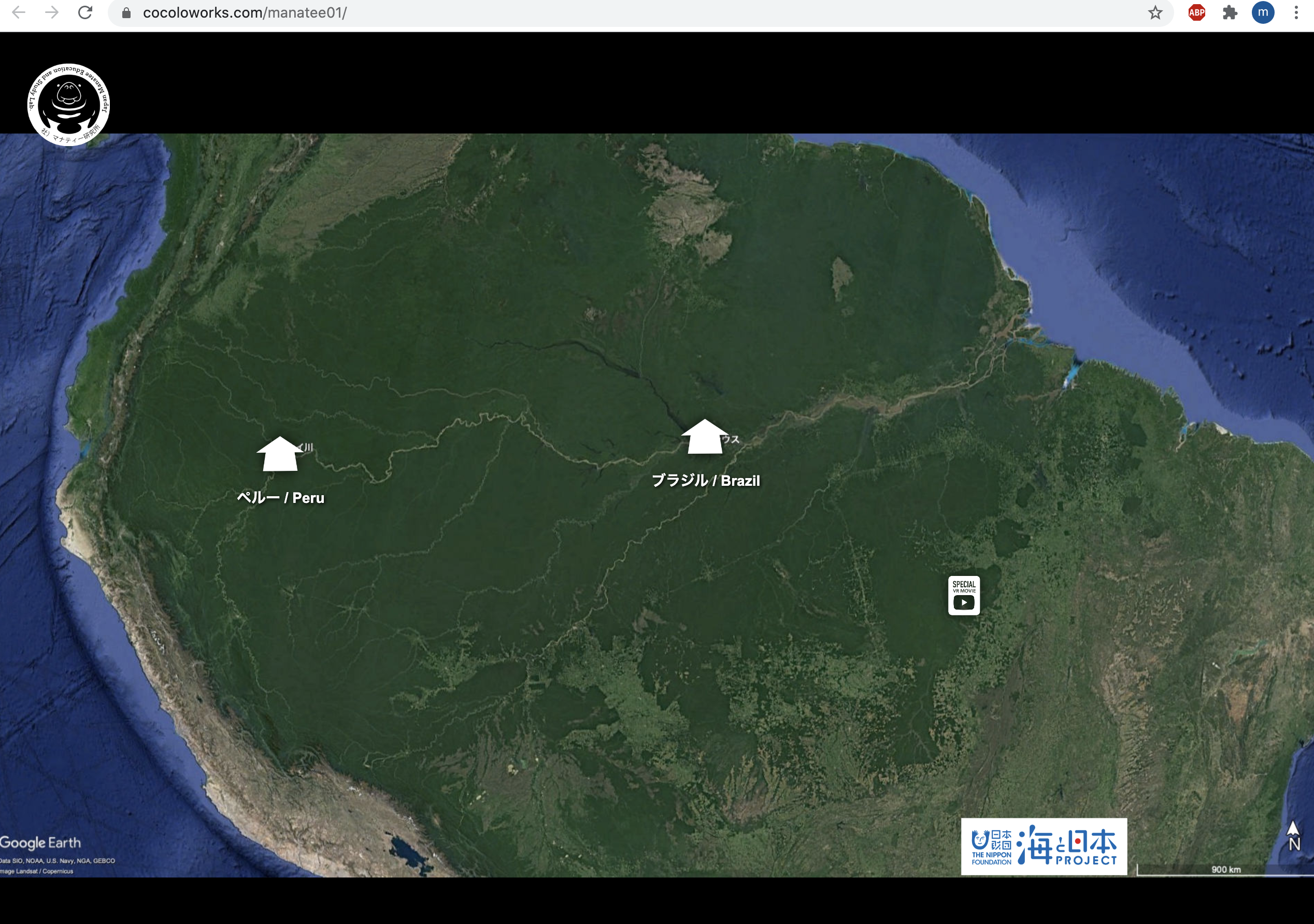Reload the page
Image resolution: width=1314 pixels, height=924 pixels.
click(85, 12)
